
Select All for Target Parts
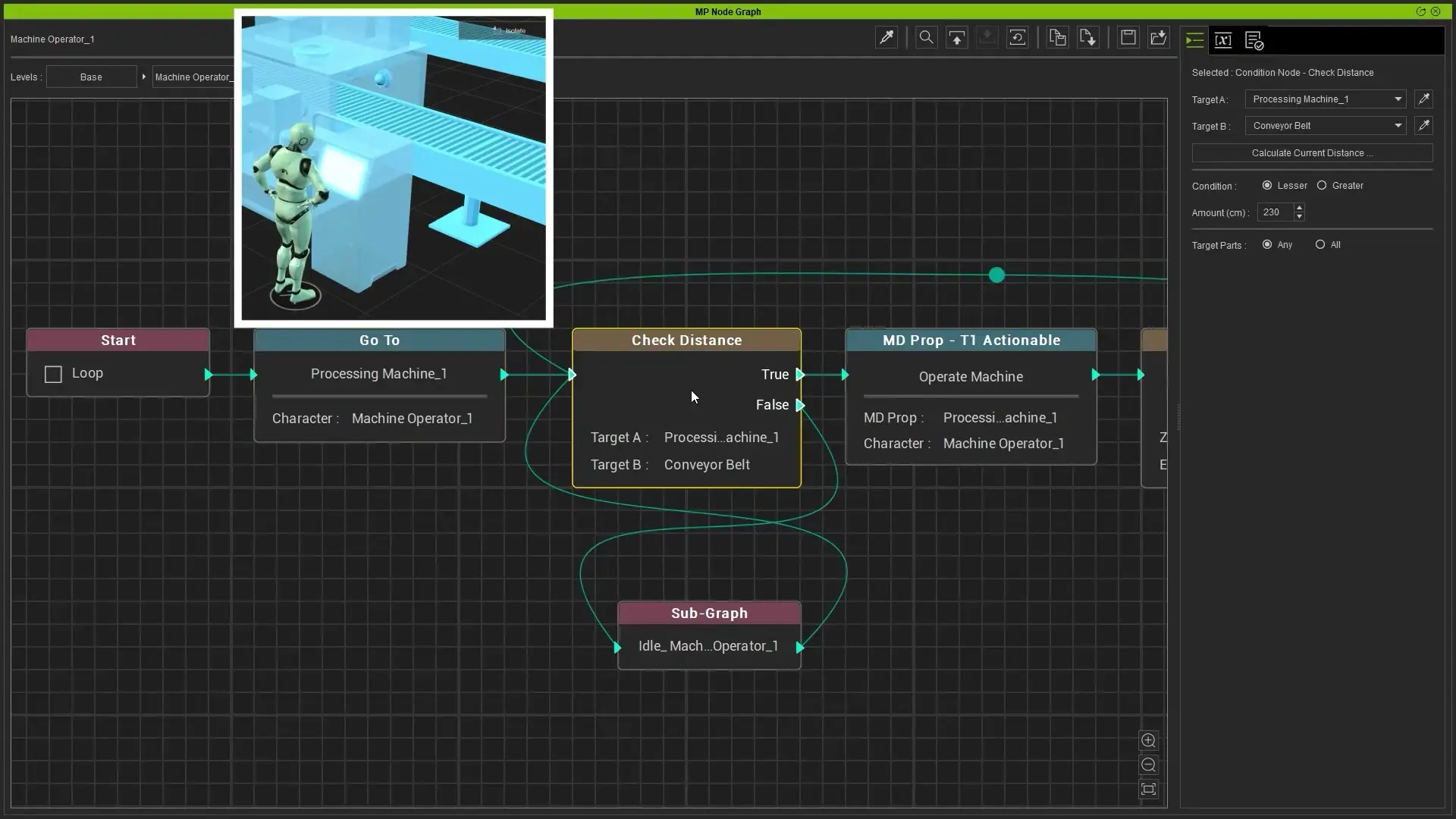click(1321, 244)
